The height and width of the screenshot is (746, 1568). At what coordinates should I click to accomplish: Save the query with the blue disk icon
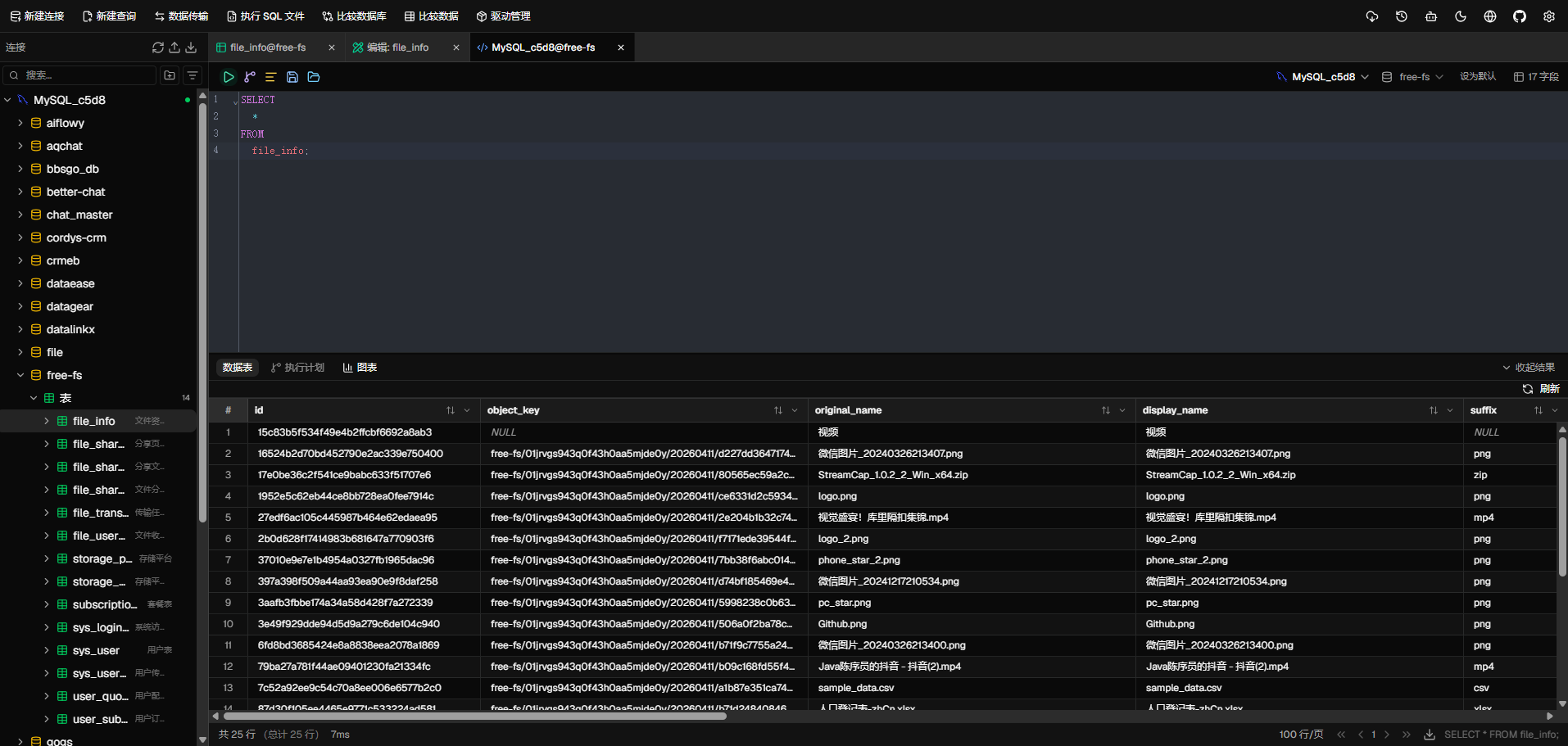pos(292,77)
